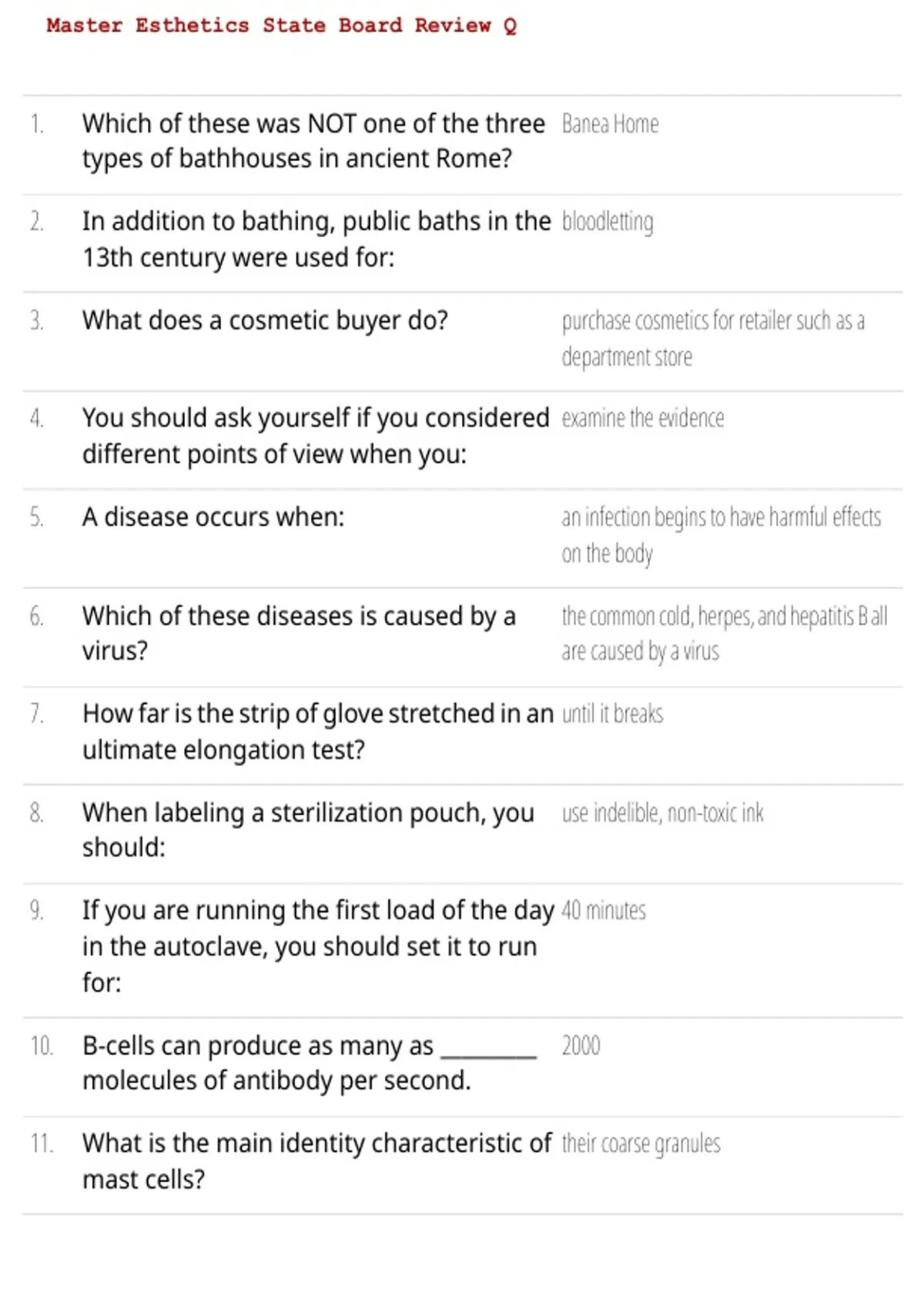This screenshot has width=924, height=1309.
Task: Select the sterilization pouch labeling question
Action: [308, 830]
